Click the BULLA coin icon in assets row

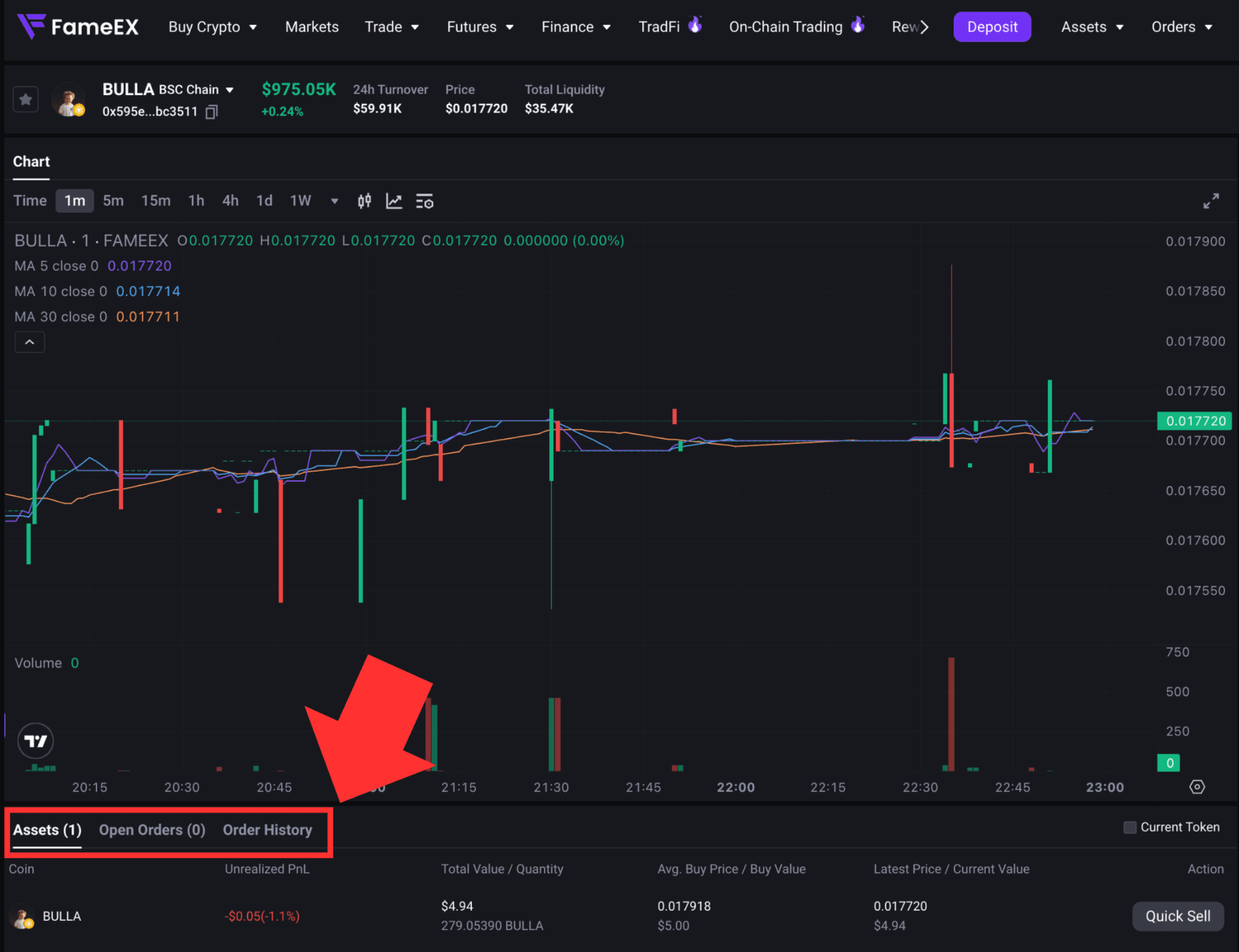[23, 917]
